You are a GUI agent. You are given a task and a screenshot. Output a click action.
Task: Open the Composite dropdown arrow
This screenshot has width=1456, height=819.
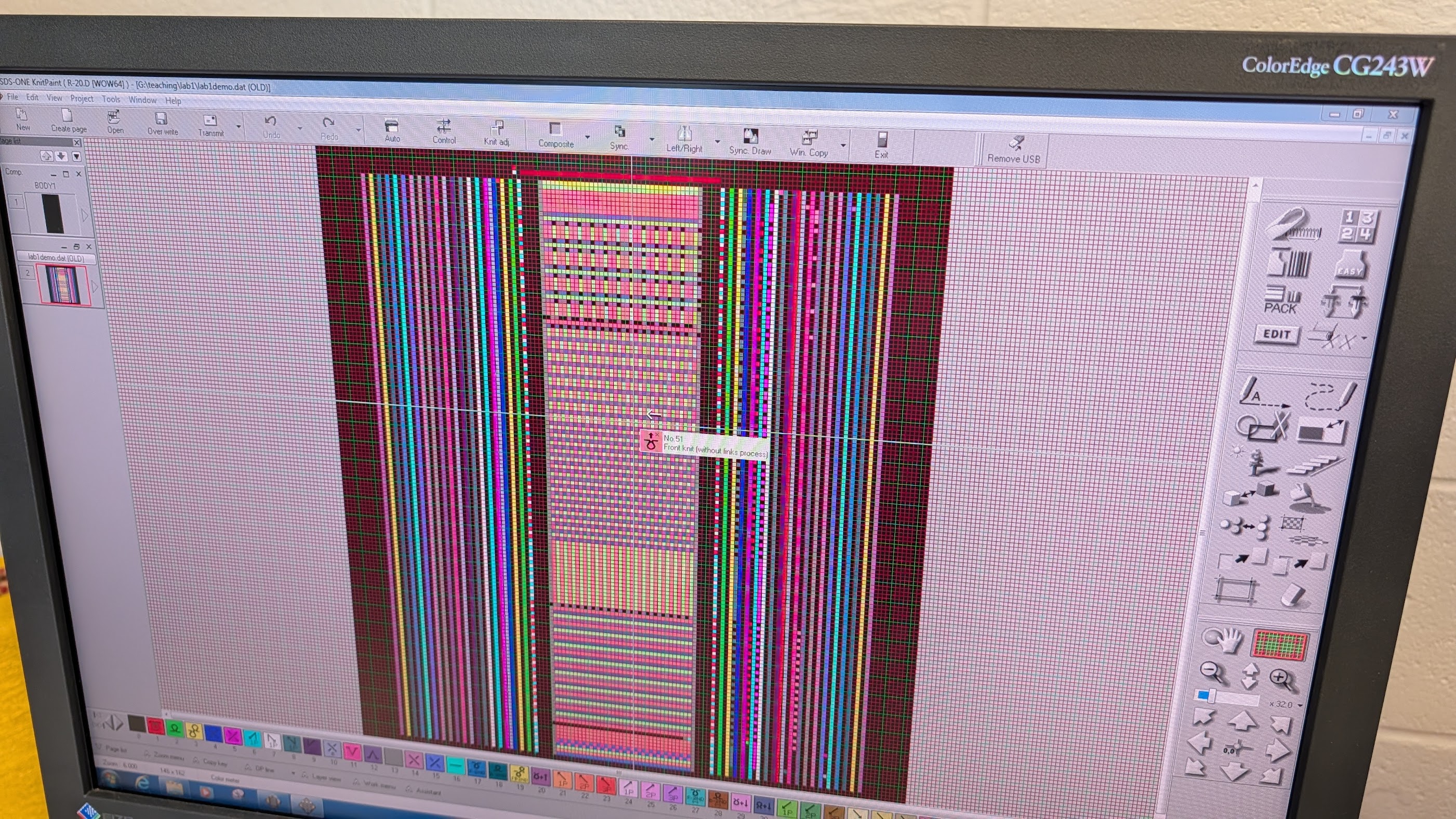[587, 137]
